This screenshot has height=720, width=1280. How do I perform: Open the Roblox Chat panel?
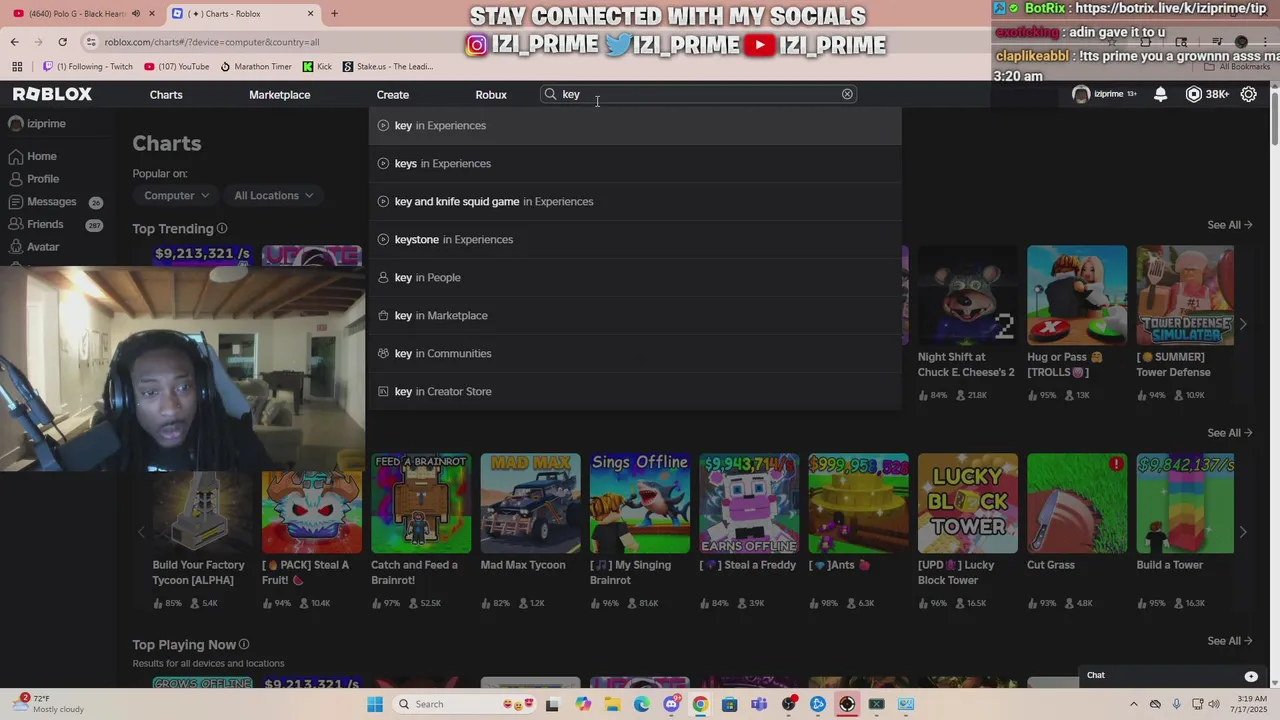1172,676
